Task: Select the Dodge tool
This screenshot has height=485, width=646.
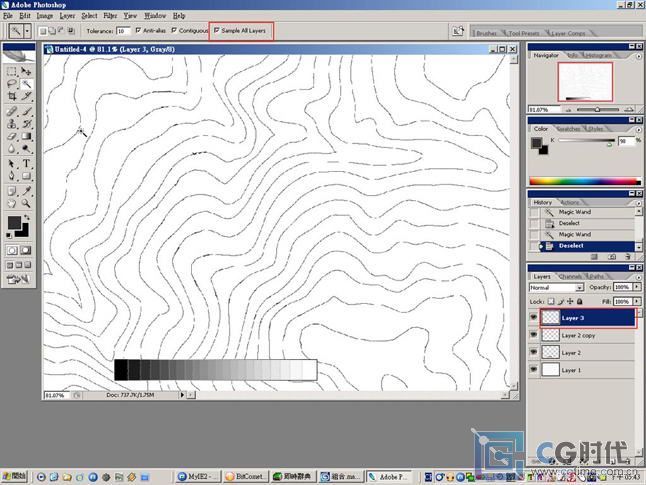Action: coord(26,149)
